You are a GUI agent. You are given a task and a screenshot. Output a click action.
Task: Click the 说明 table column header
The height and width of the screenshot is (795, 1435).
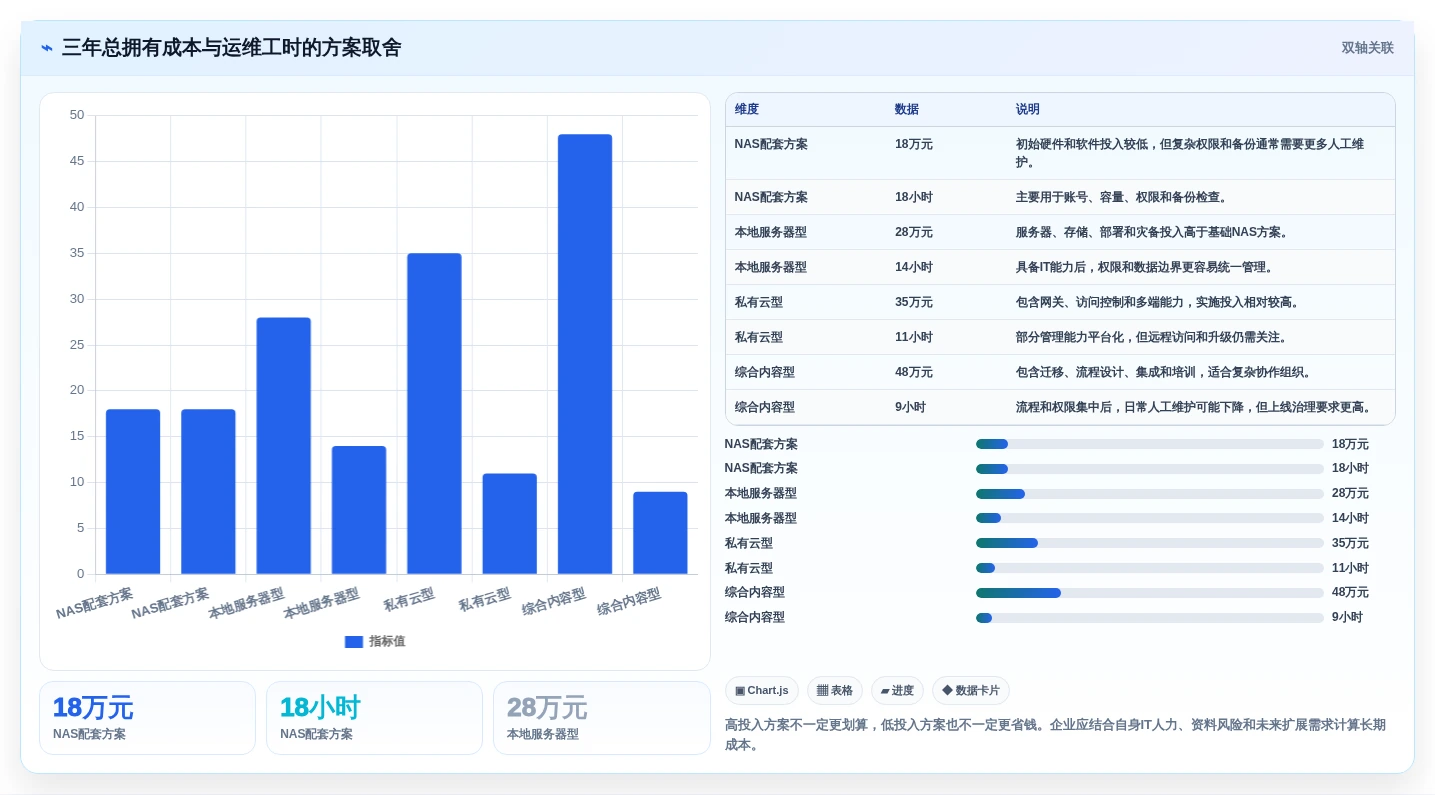point(1028,110)
